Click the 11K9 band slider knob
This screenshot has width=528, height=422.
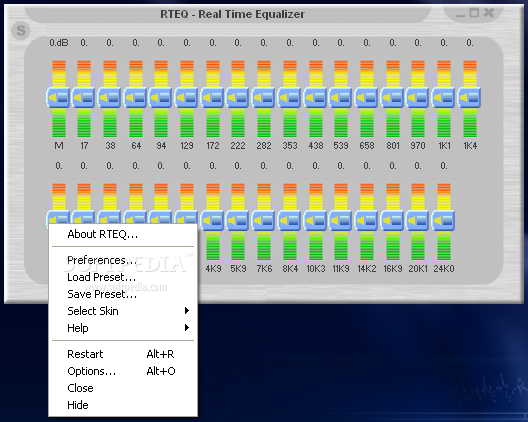[341, 221]
